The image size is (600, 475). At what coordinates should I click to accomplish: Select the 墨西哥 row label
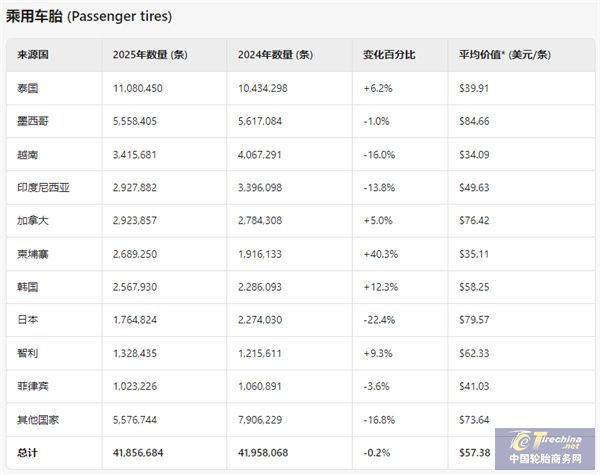coord(33,121)
